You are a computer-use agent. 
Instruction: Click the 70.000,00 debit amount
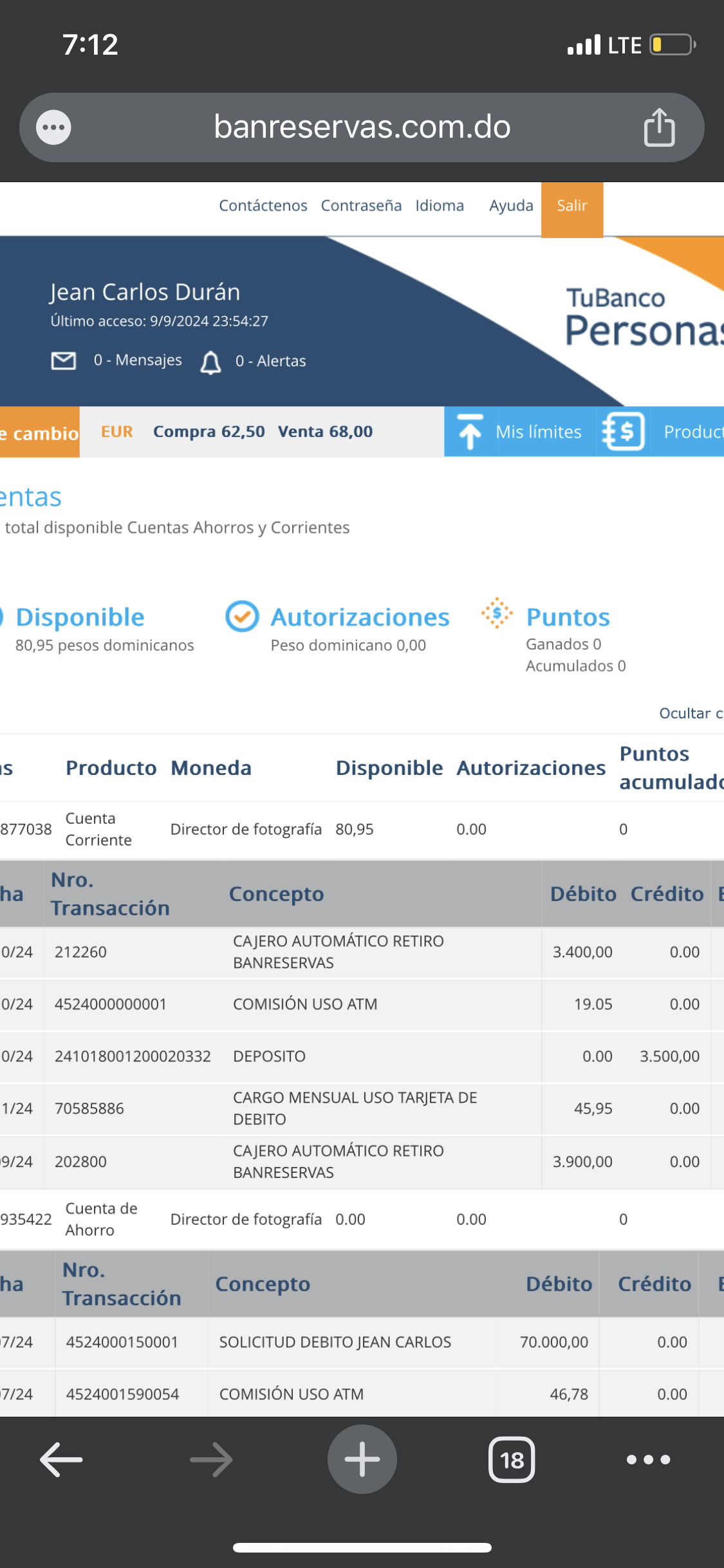[554, 1342]
